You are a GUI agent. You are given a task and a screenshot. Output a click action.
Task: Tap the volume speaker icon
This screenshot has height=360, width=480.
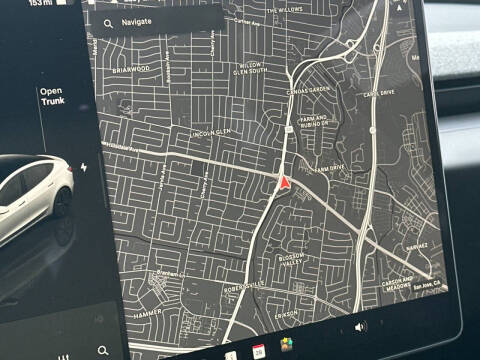pyautogui.click(x=360, y=327)
